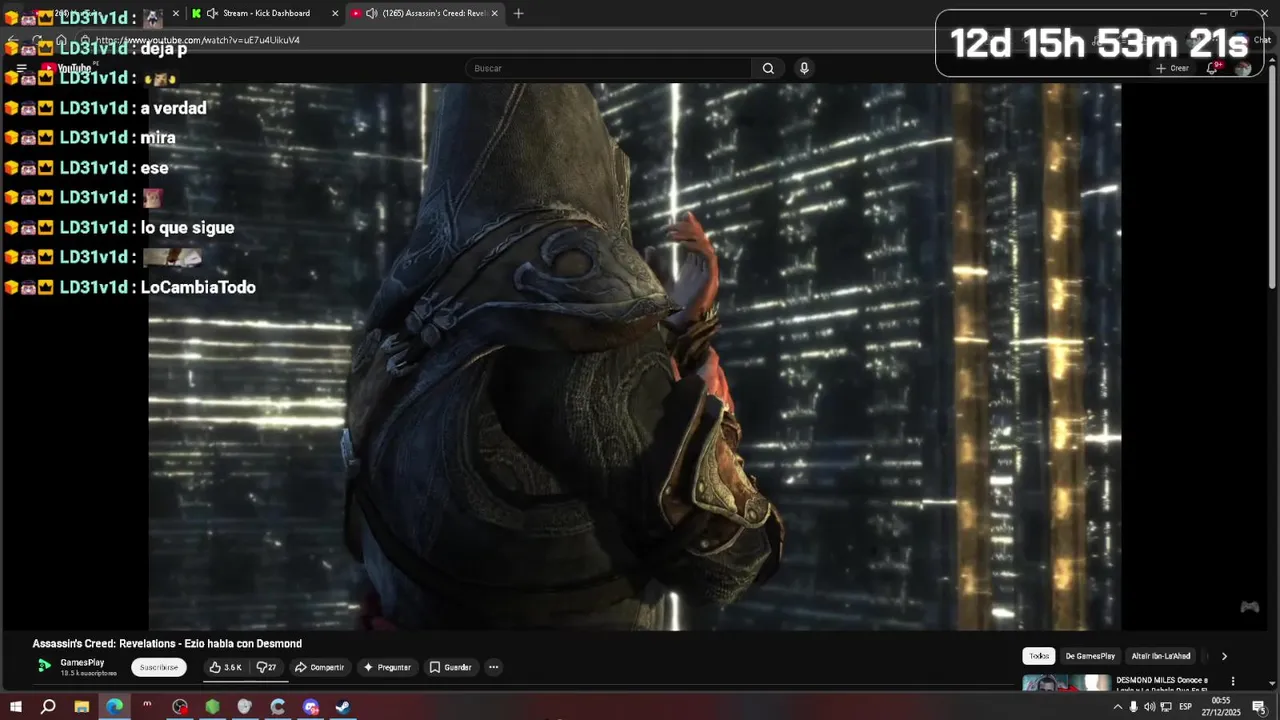This screenshot has height=720, width=1280.
Task: Select the Altaïr Ibn-La'Ahad filter chip
Action: click(1161, 656)
